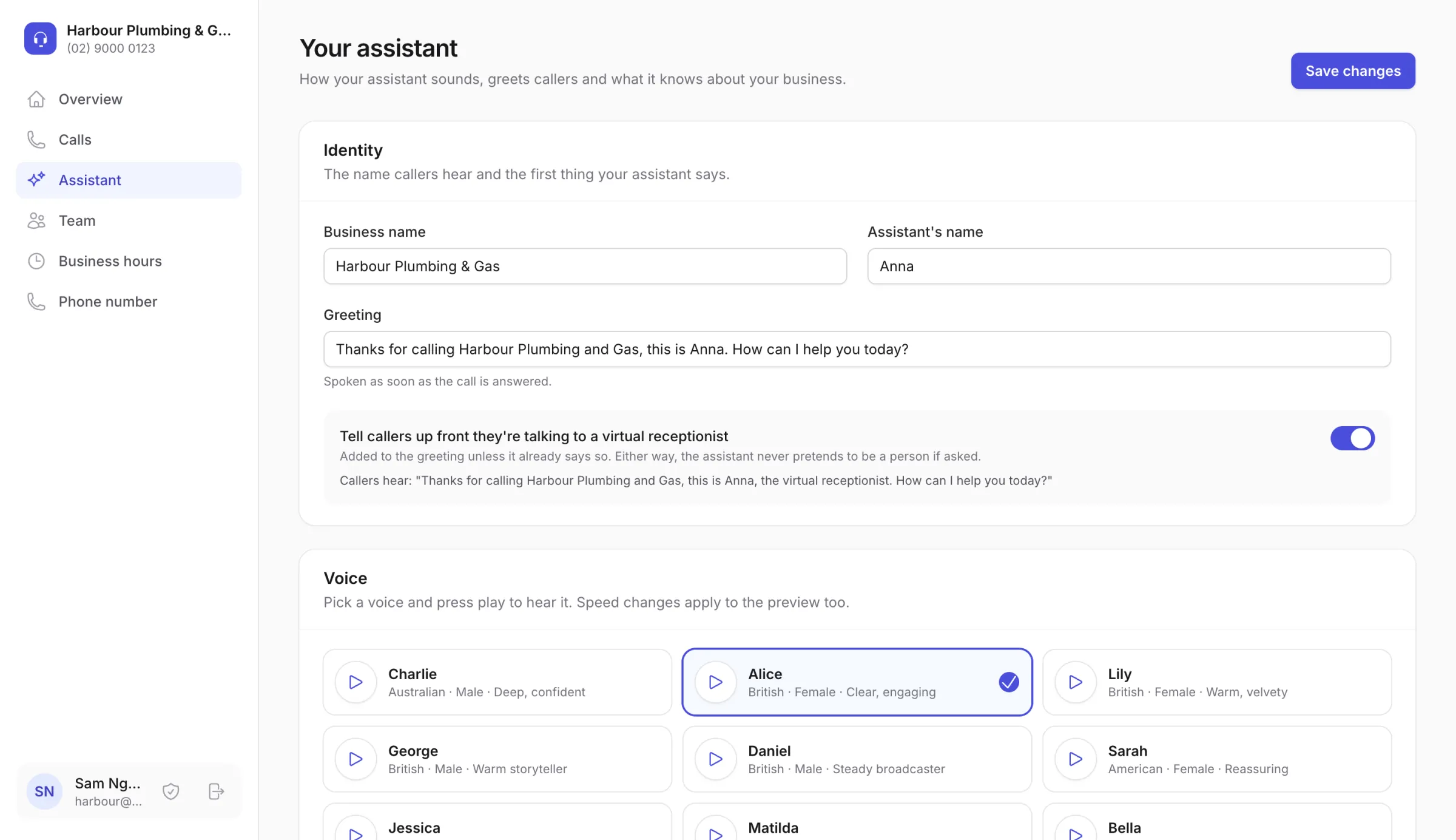Click the Business name input field

point(585,266)
